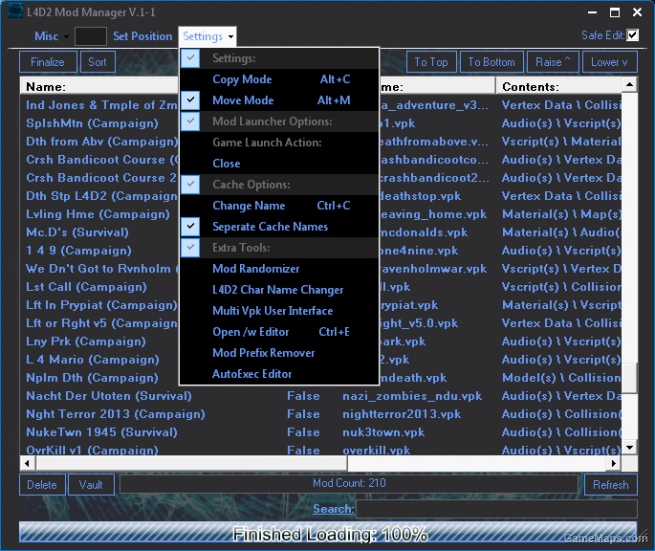655x551 pixels.
Task: Click the position number input box
Action: pos(90,36)
